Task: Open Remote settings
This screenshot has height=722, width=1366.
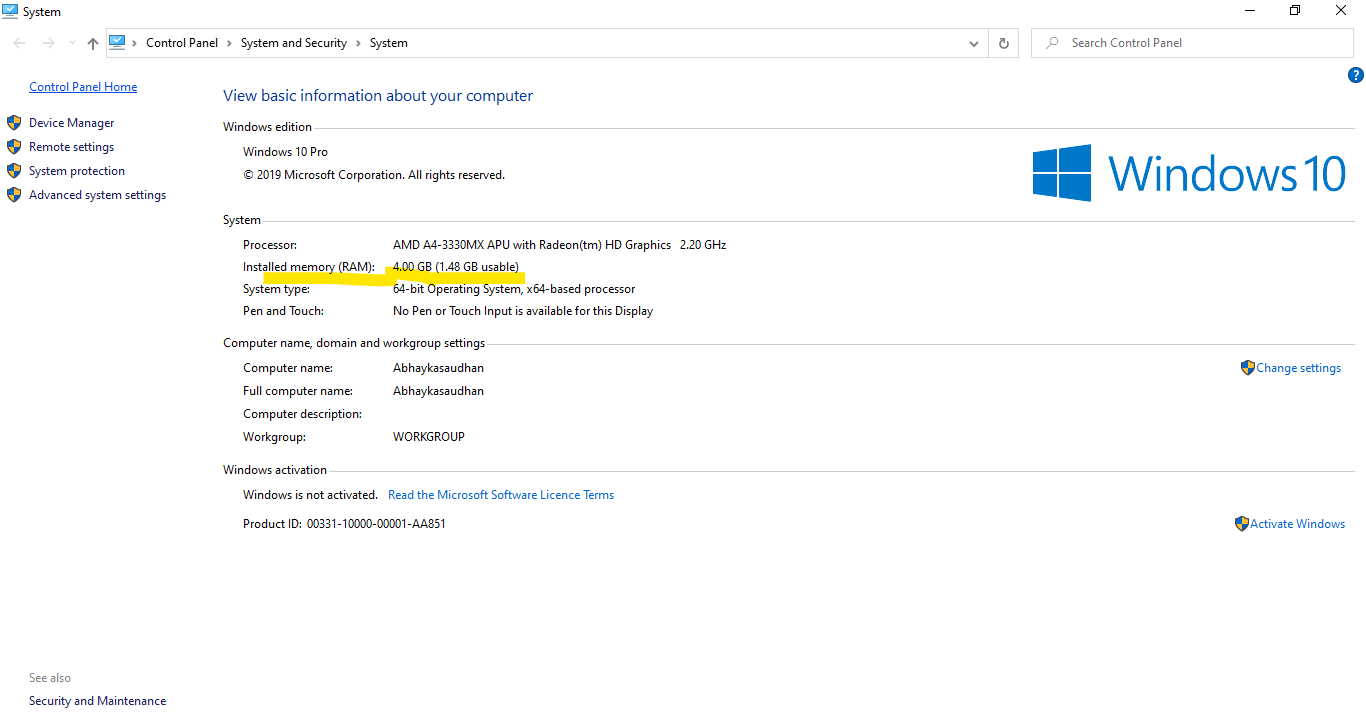Action: point(72,147)
